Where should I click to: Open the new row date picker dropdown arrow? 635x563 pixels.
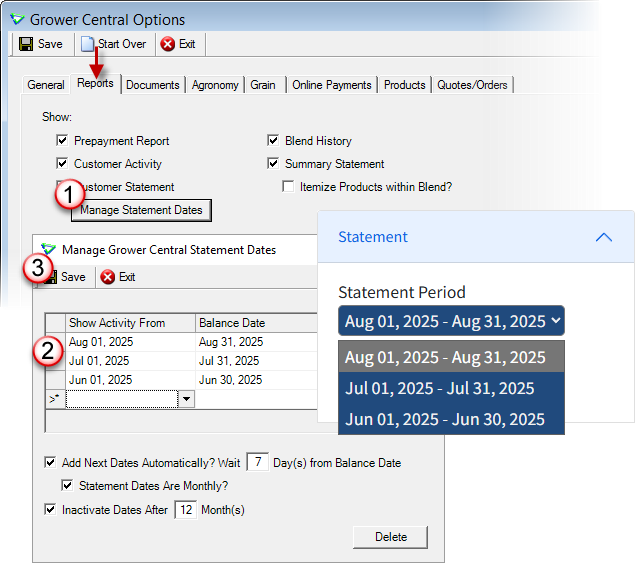coord(186,399)
